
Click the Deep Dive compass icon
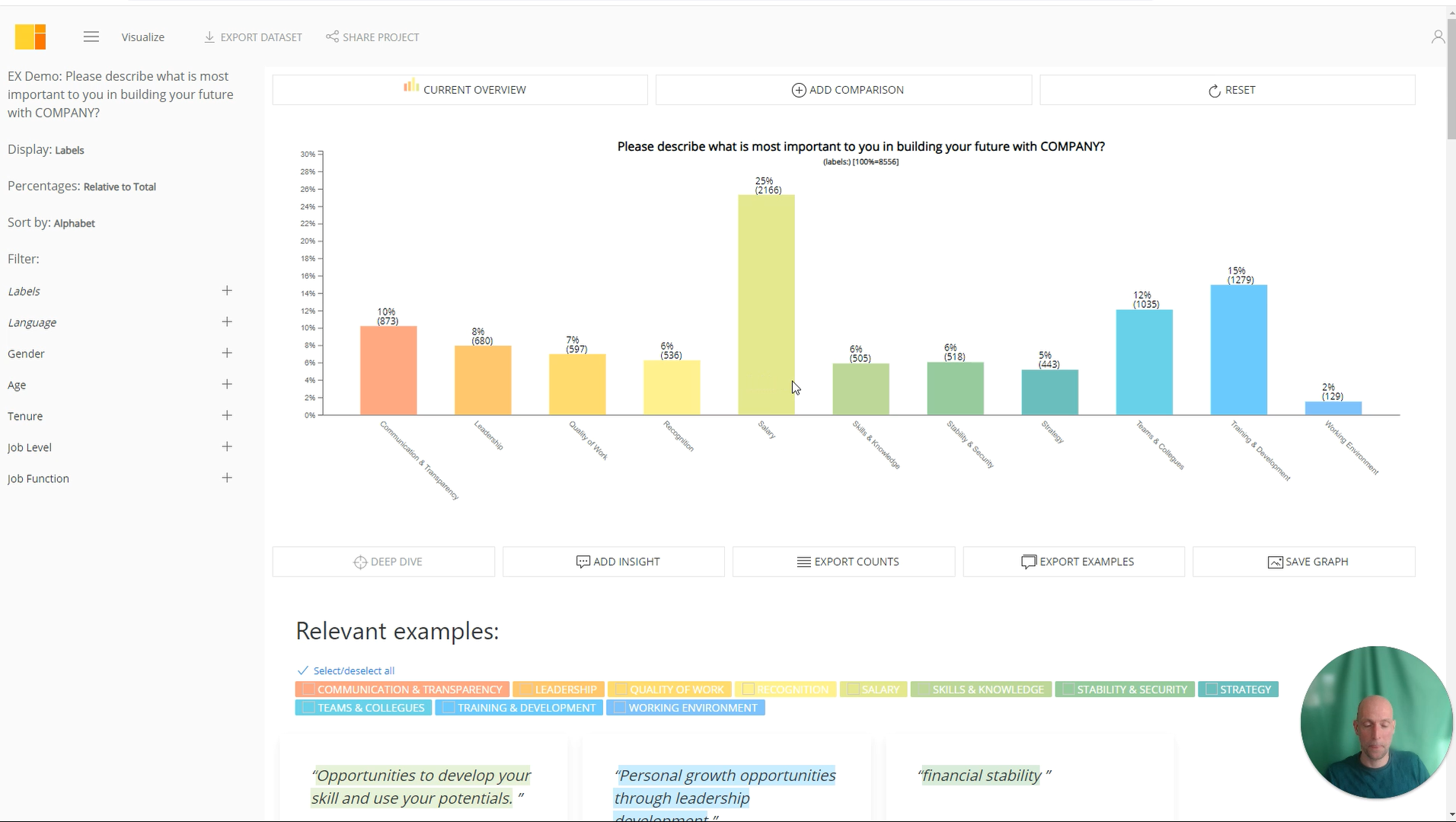click(360, 561)
